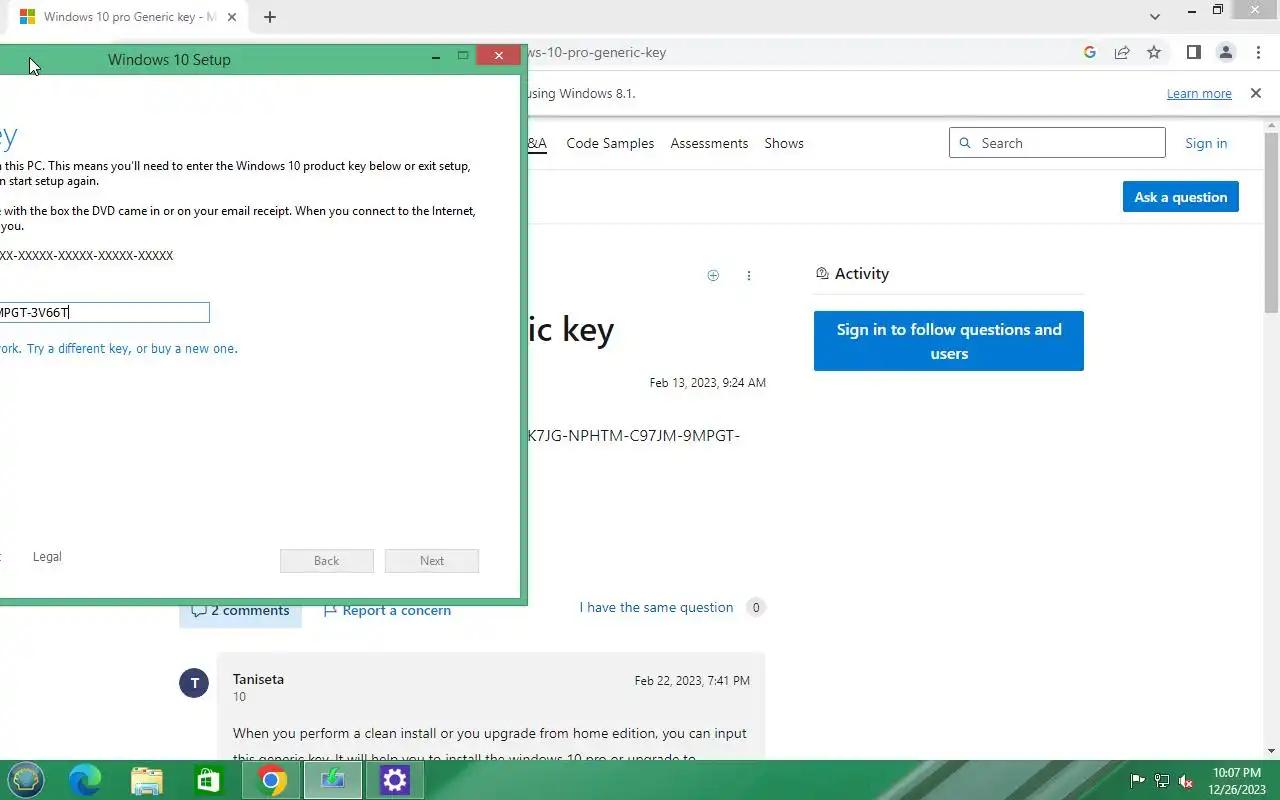Screen dimensions: 1280x800
Task: Open Taniseta user profile name
Action: pos(258,679)
